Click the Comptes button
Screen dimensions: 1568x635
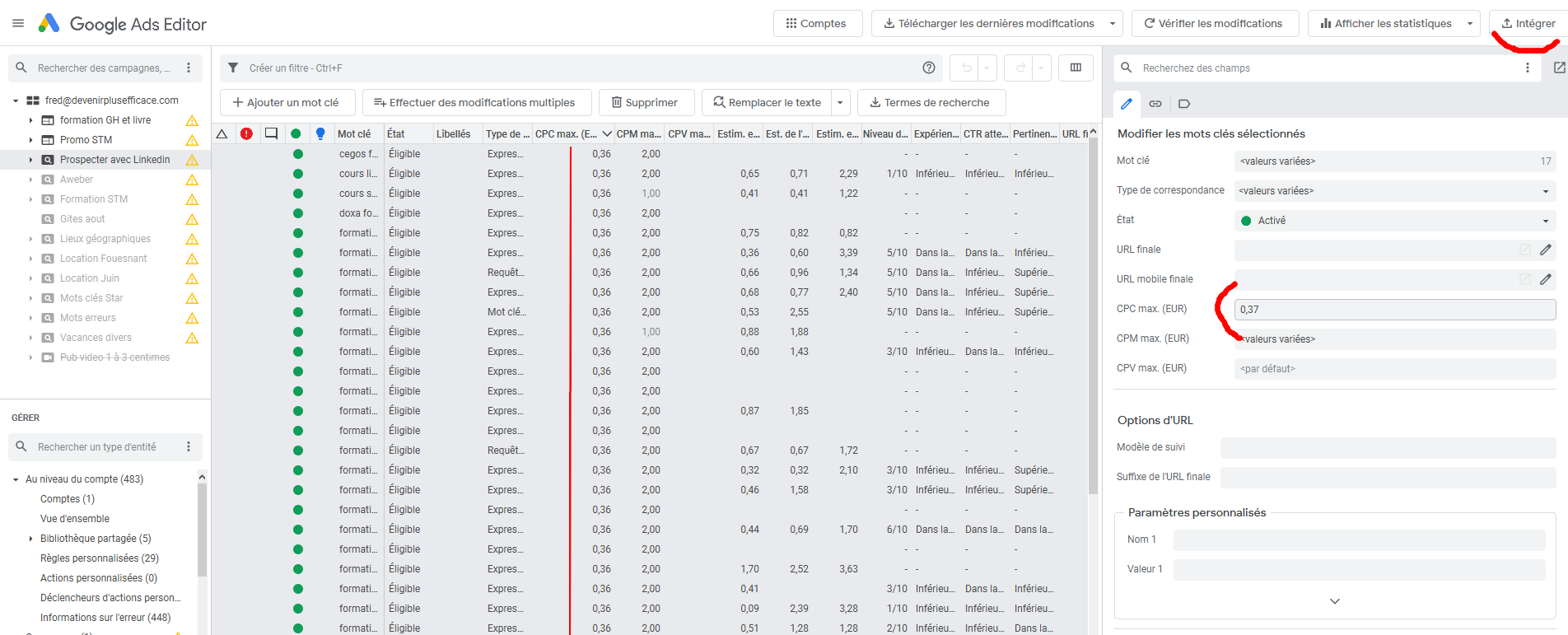coord(817,23)
